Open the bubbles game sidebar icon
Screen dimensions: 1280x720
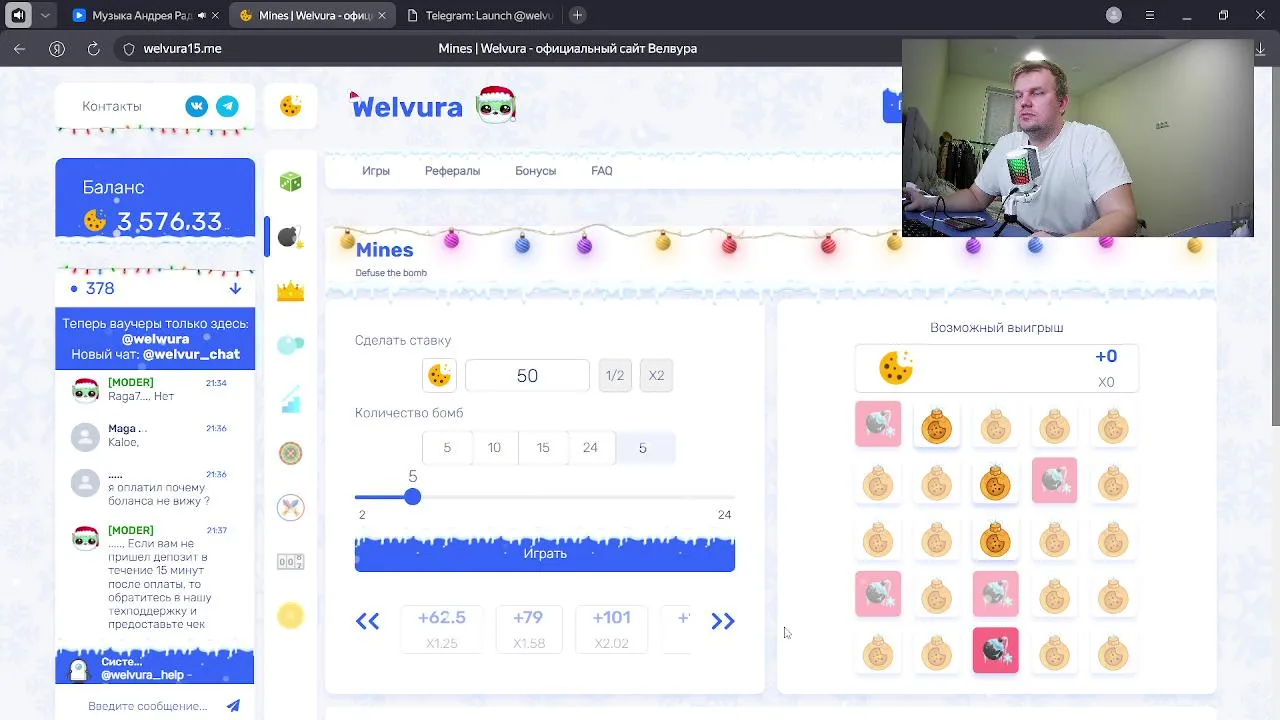point(290,345)
